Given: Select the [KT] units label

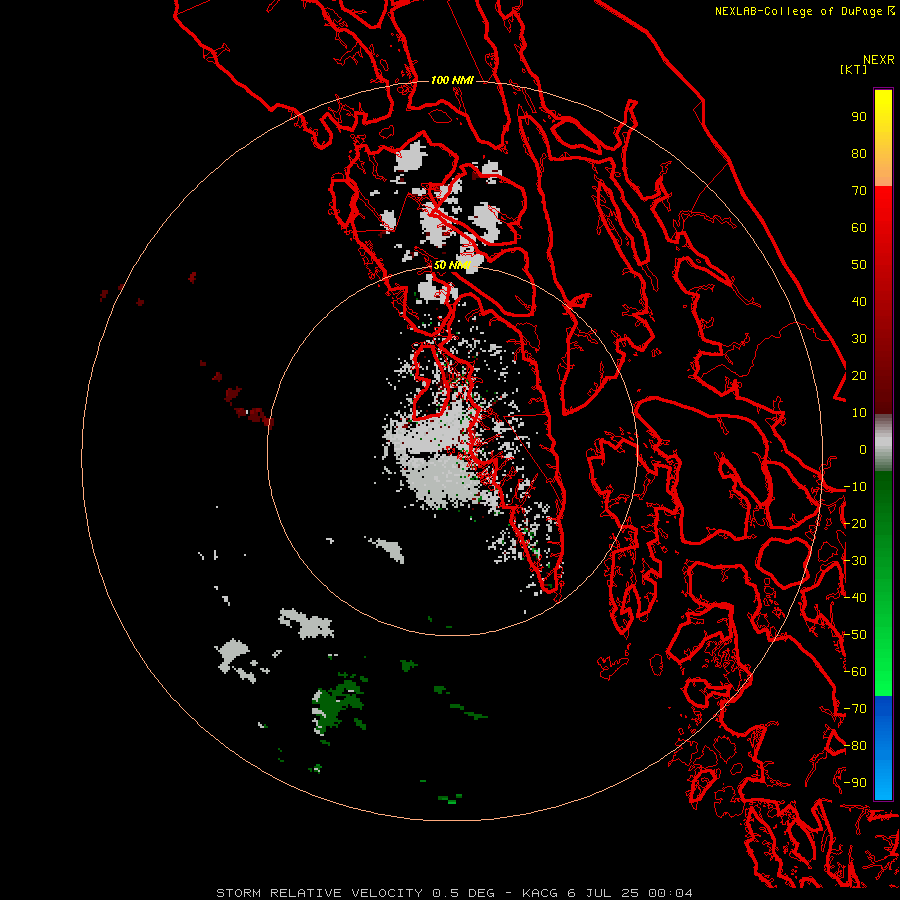Looking at the screenshot, I should click(853, 69).
